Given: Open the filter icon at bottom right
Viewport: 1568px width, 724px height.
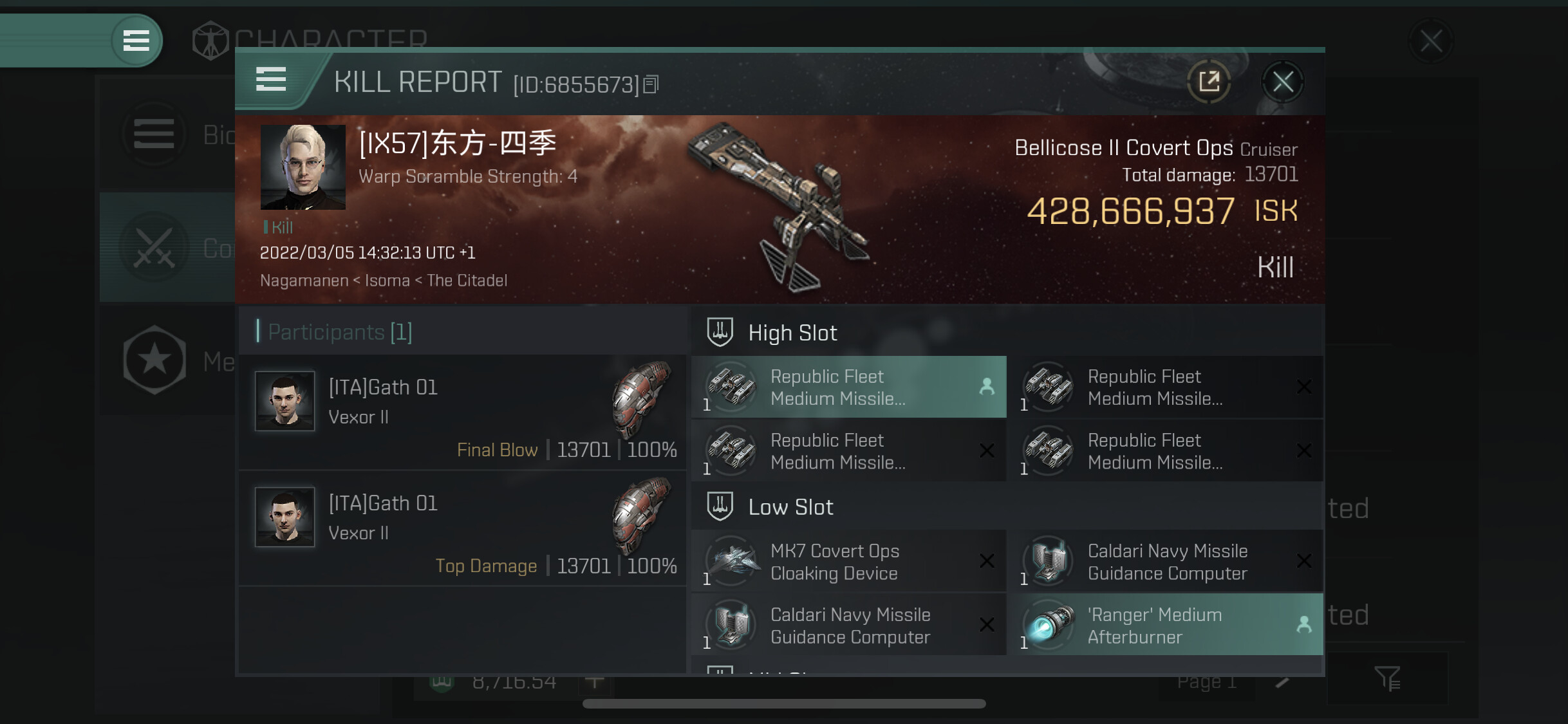Looking at the screenshot, I should coord(1387,678).
